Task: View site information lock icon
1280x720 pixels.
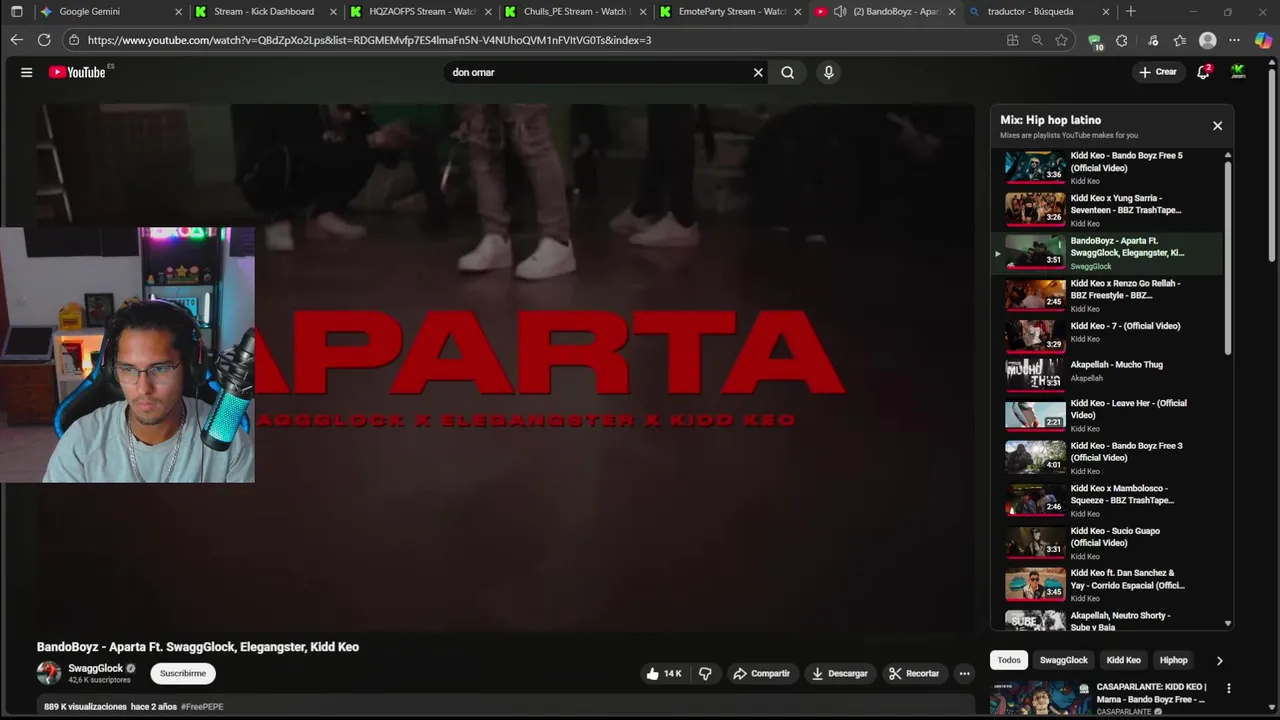Action: [x=73, y=40]
